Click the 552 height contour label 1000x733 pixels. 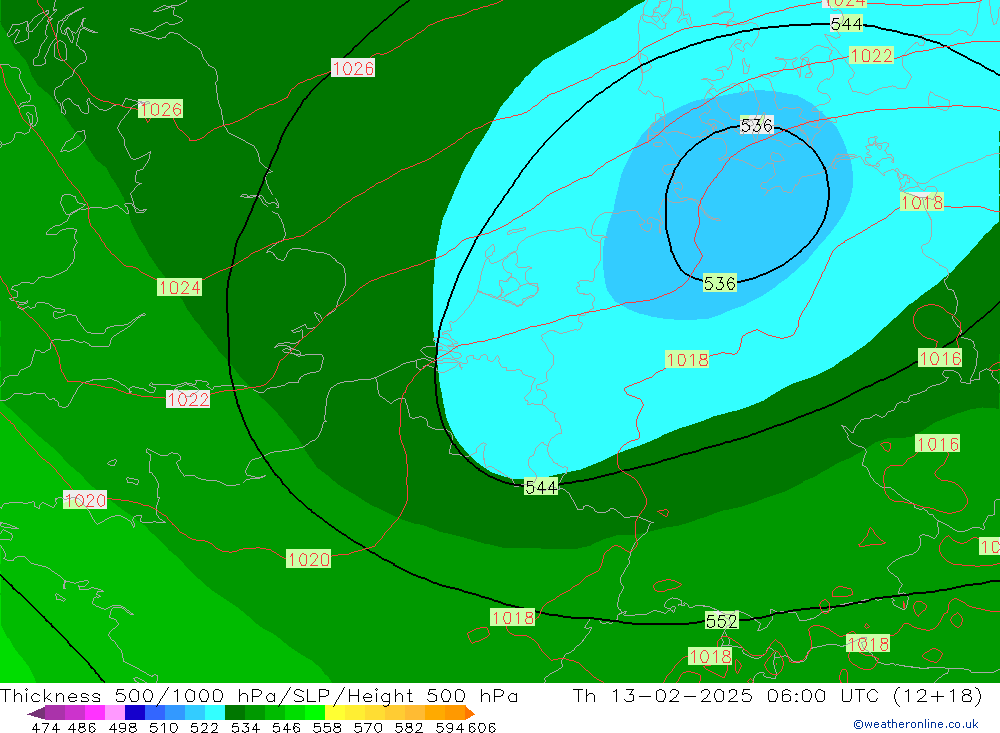[x=721, y=621]
